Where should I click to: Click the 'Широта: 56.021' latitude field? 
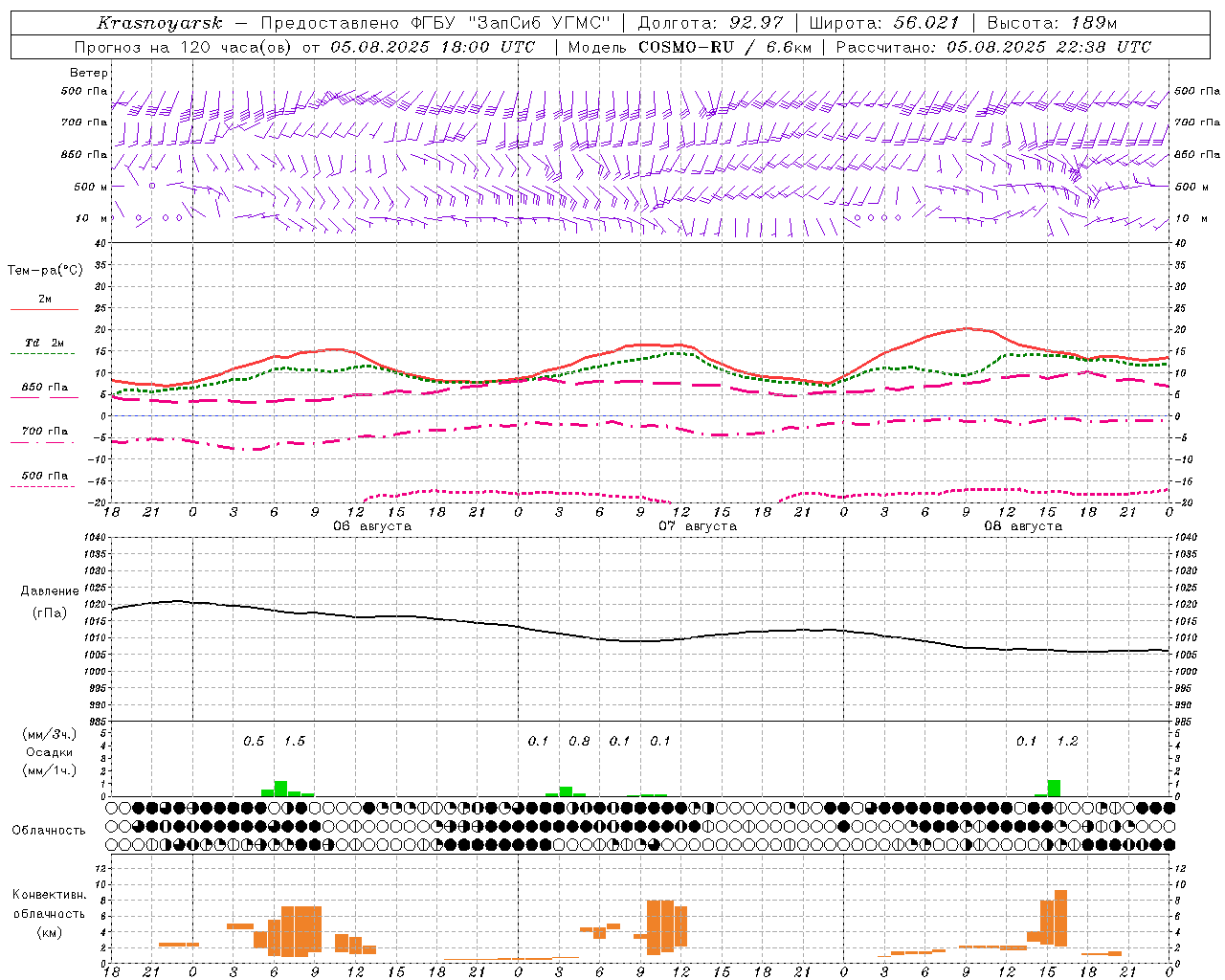point(884,23)
